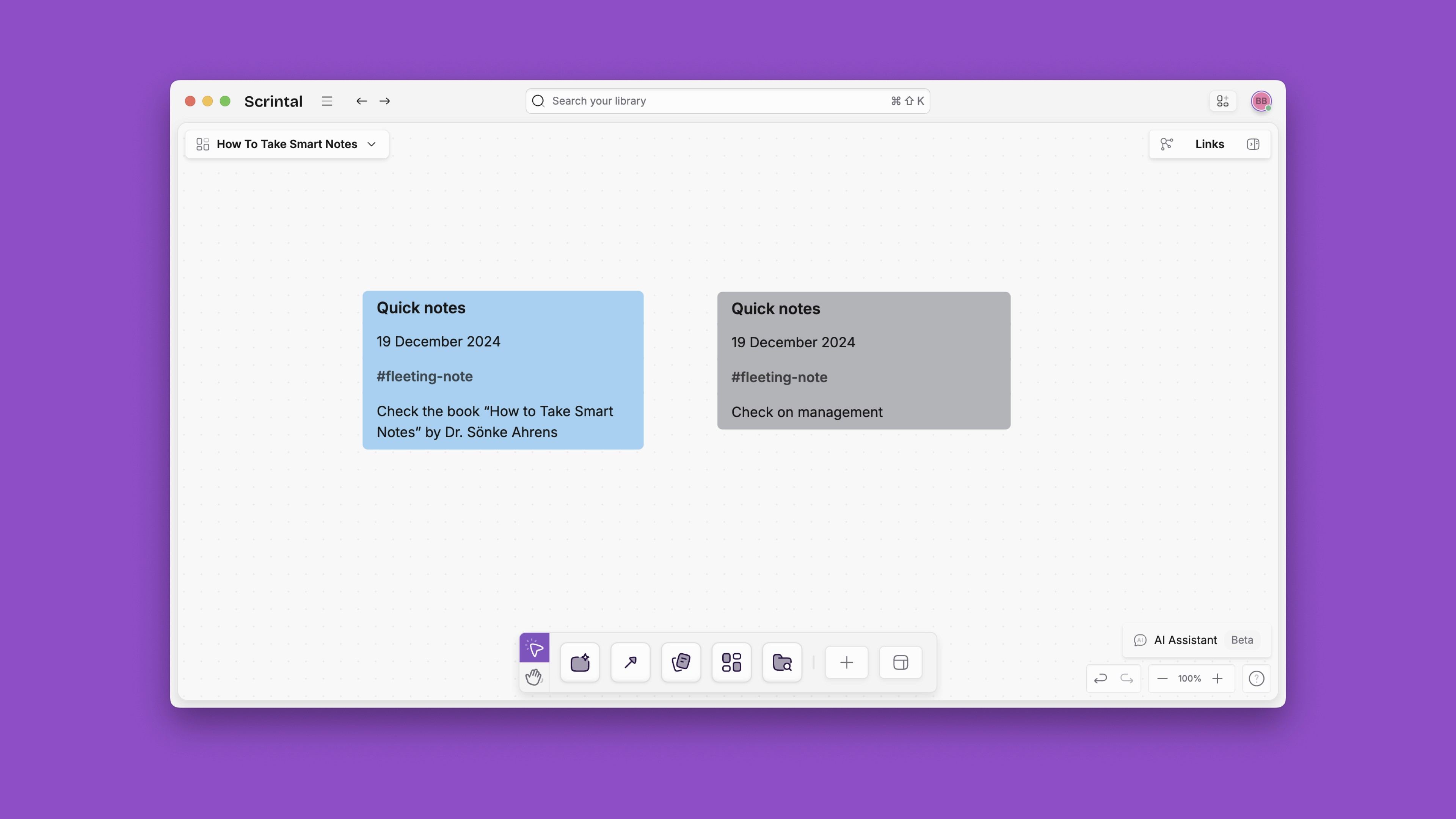Open the cards stack tool

coord(681,662)
